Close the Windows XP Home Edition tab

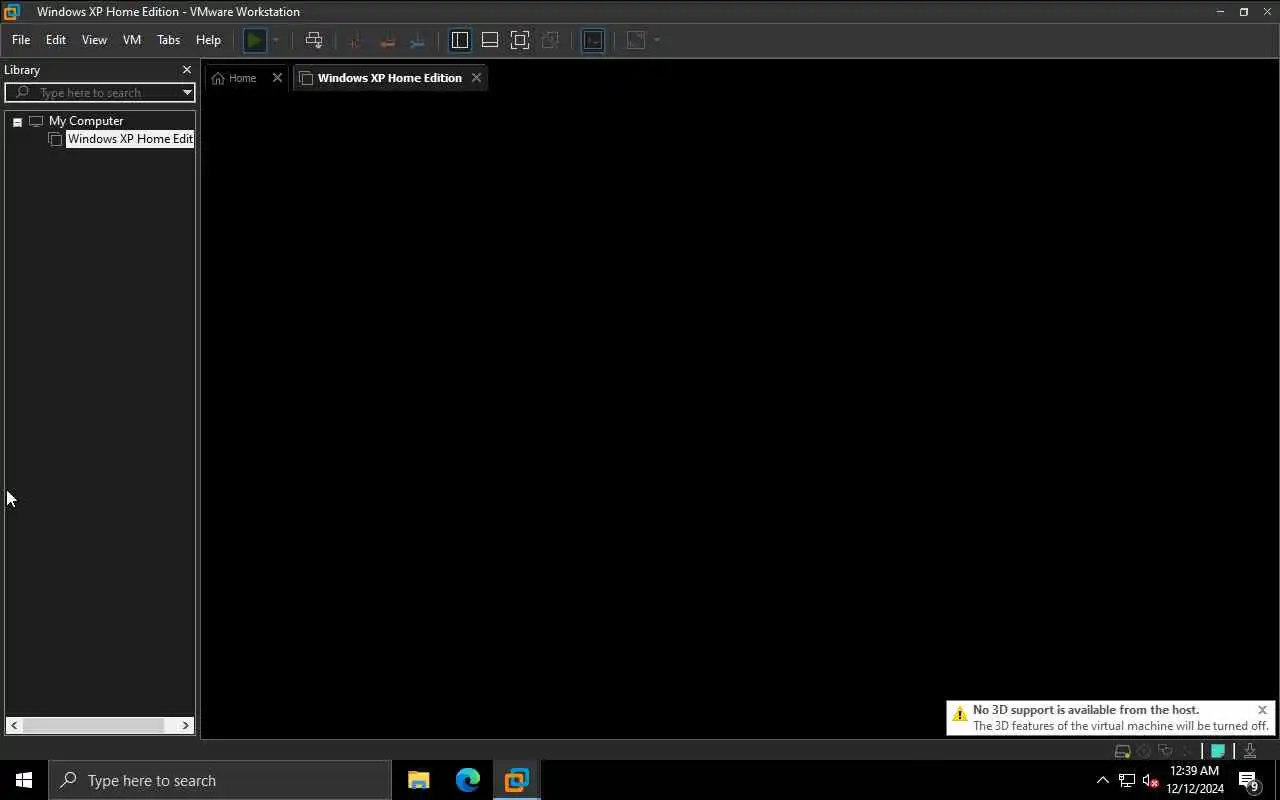[476, 78]
